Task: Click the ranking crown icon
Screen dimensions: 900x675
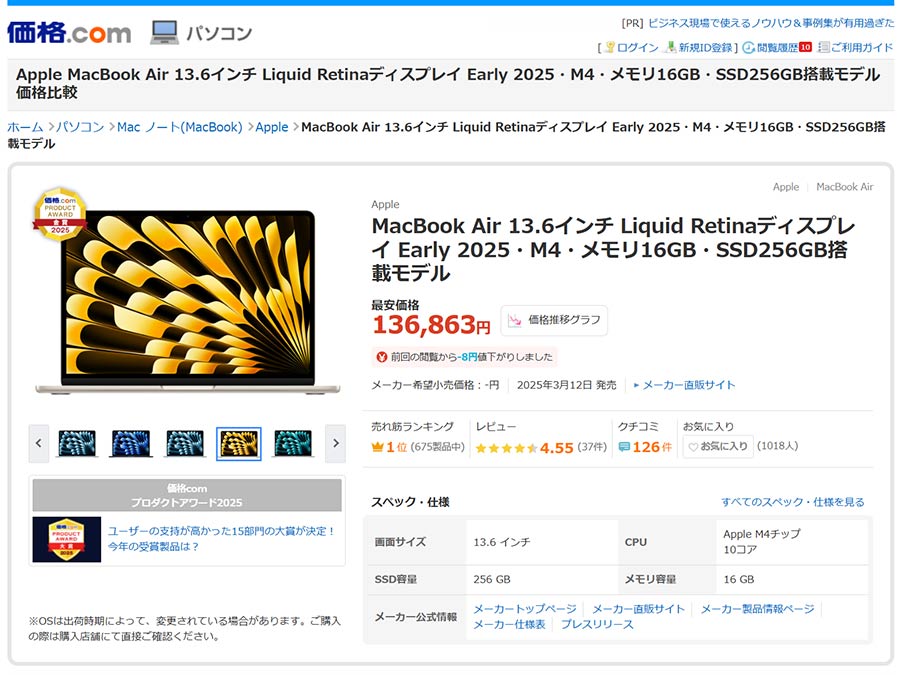Action: coord(377,447)
